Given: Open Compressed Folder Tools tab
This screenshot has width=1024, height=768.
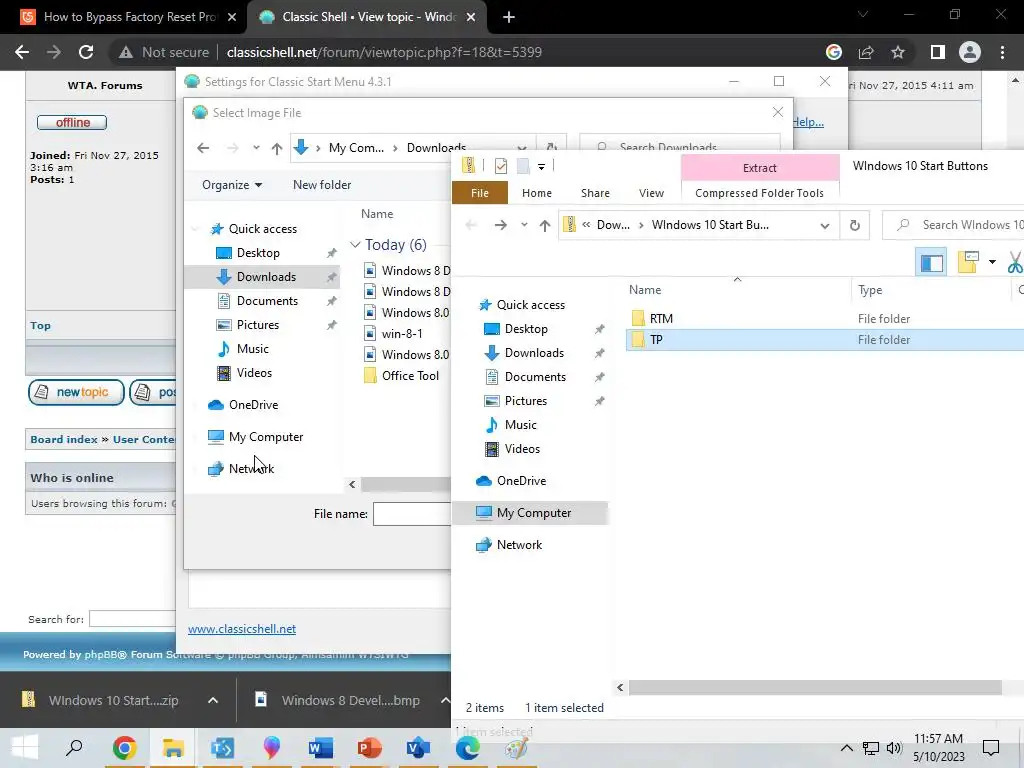Looking at the screenshot, I should coord(760,193).
